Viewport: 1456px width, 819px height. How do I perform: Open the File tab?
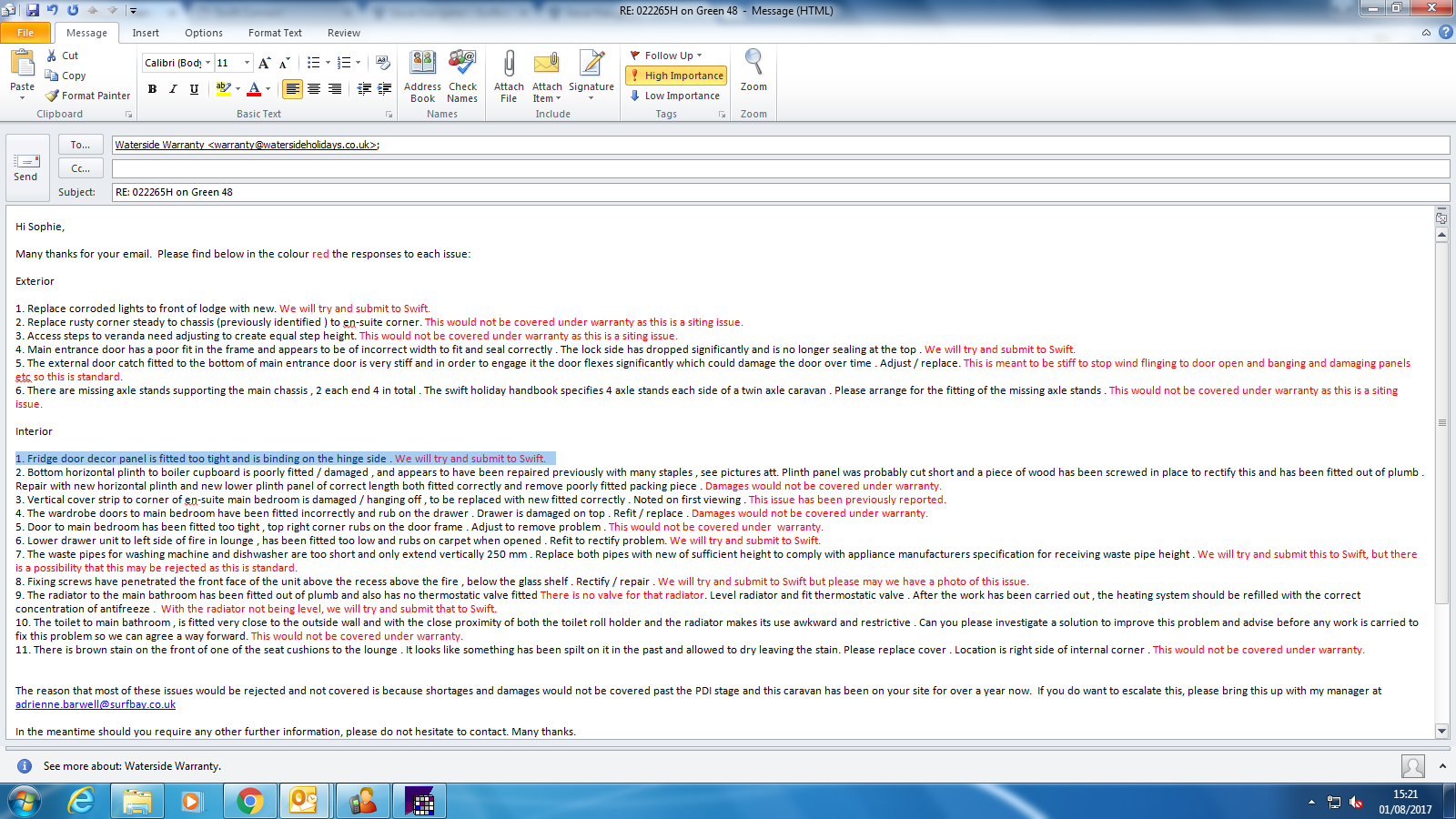click(x=25, y=33)
